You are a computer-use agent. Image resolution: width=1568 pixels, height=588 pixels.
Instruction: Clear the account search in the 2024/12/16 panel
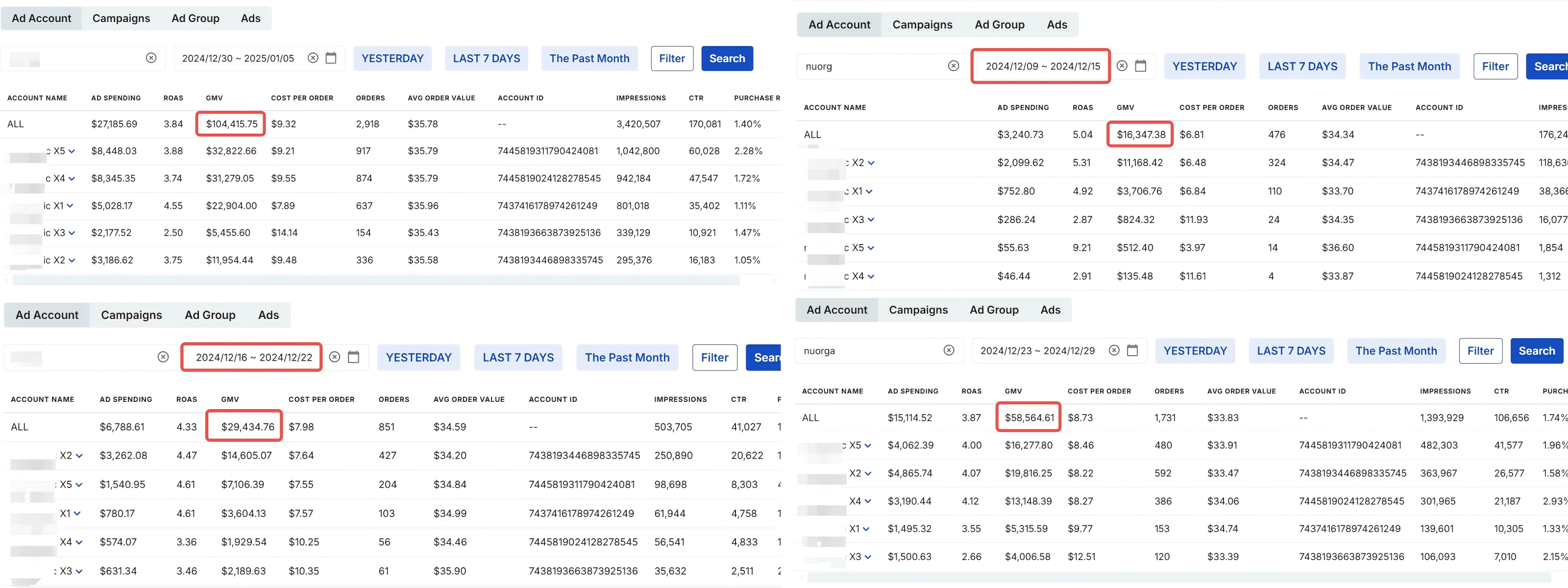pos(163,357)
